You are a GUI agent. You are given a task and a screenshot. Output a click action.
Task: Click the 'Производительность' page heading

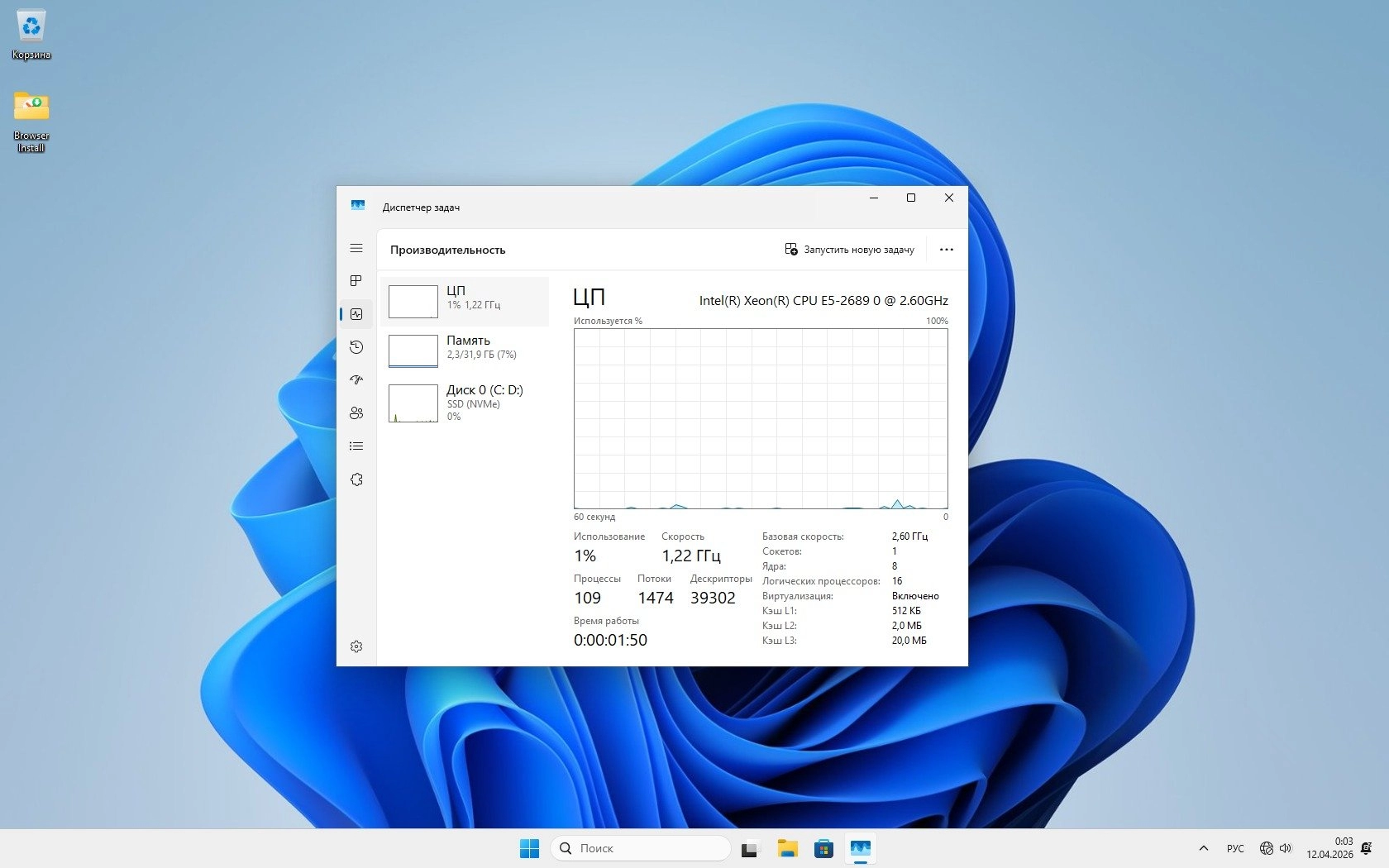pyautogui.click(x=448, y=250)
